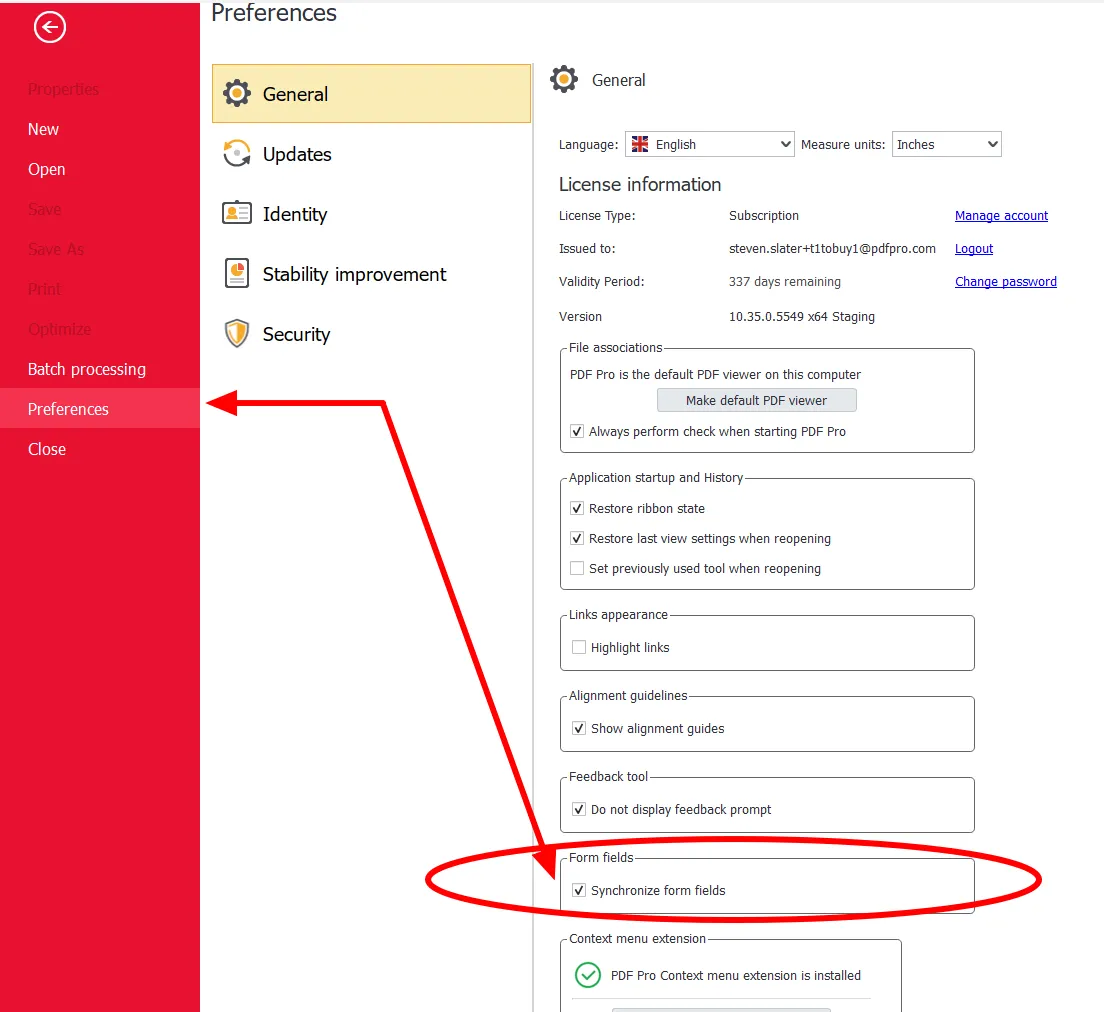
Task: Click the Updates refresh icon
Action: [x=237, y=154]
